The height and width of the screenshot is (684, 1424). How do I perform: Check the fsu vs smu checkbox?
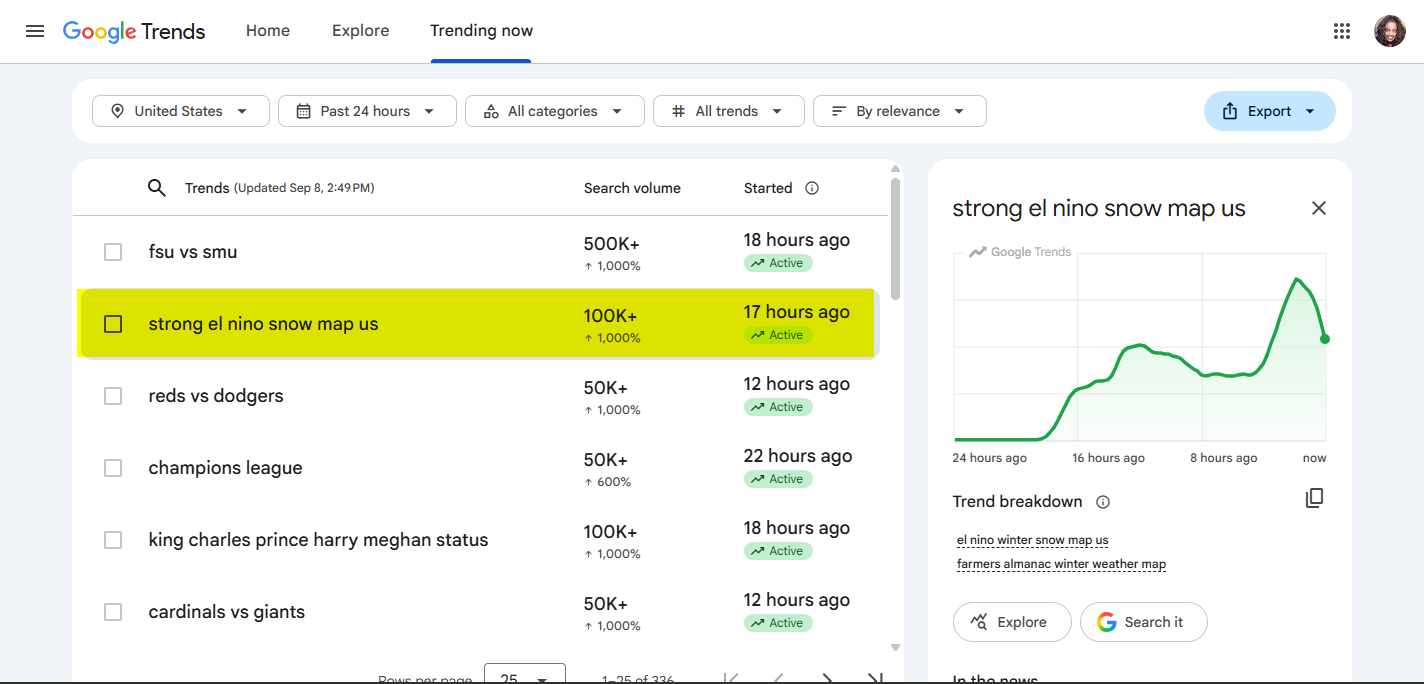click(x=113, y=252)
